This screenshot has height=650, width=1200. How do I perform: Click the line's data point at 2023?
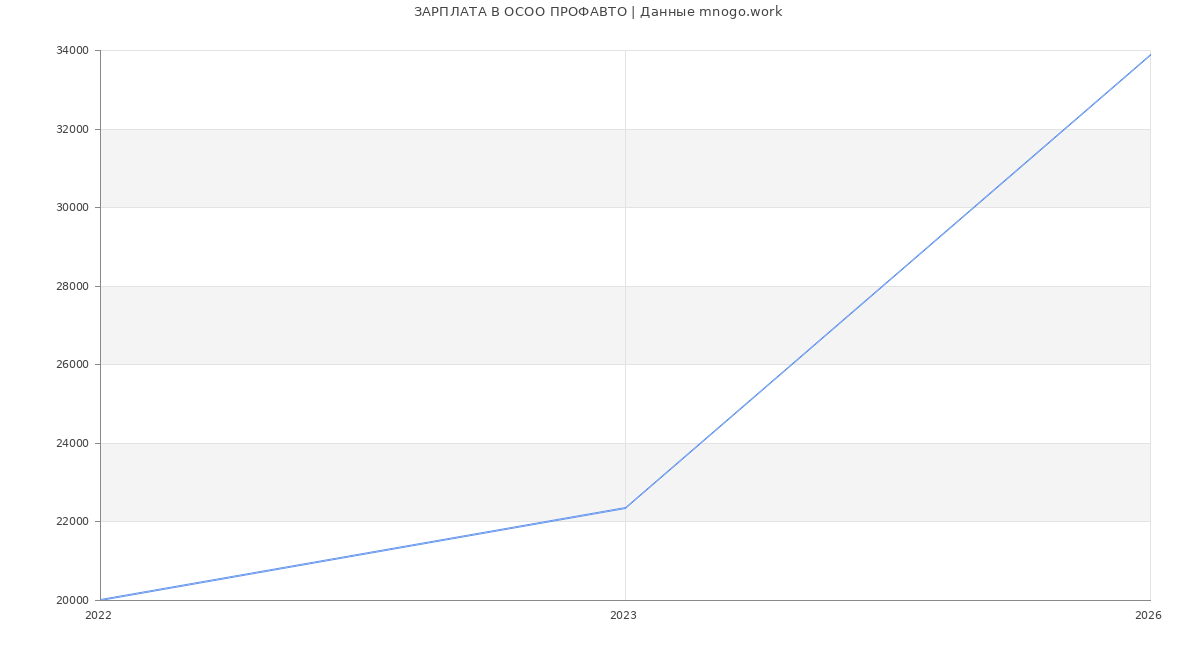pyautogui.click(x=625, y=508)
